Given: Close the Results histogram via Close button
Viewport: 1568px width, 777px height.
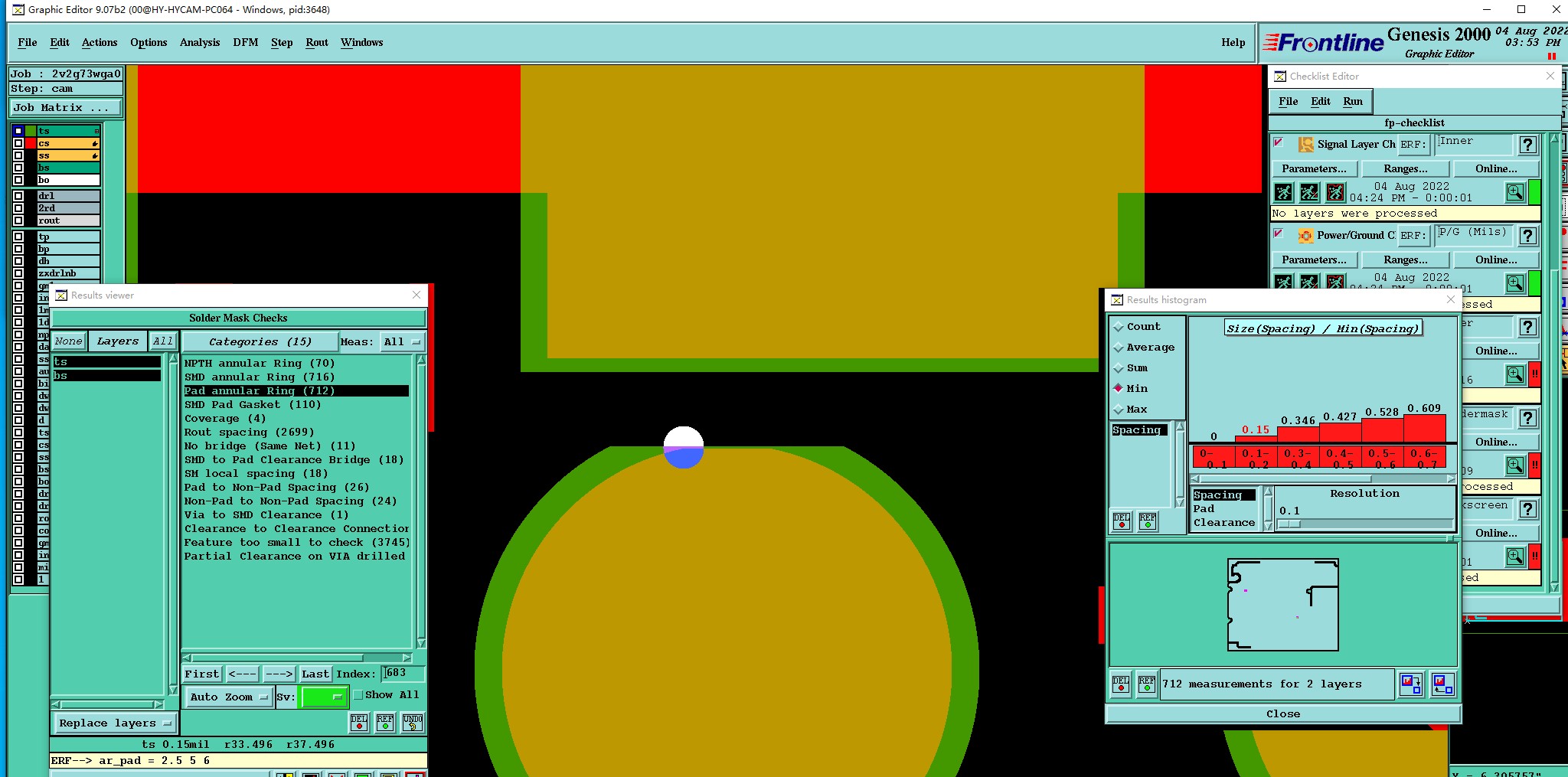Looking at the screenshot, I should (x=1283, y=713).
